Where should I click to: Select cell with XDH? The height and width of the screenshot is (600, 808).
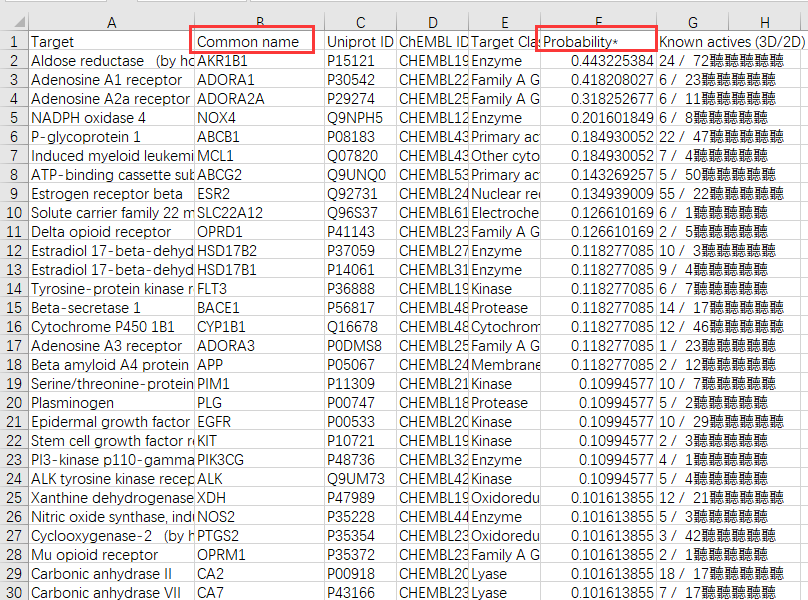click(x=259, y=498)
